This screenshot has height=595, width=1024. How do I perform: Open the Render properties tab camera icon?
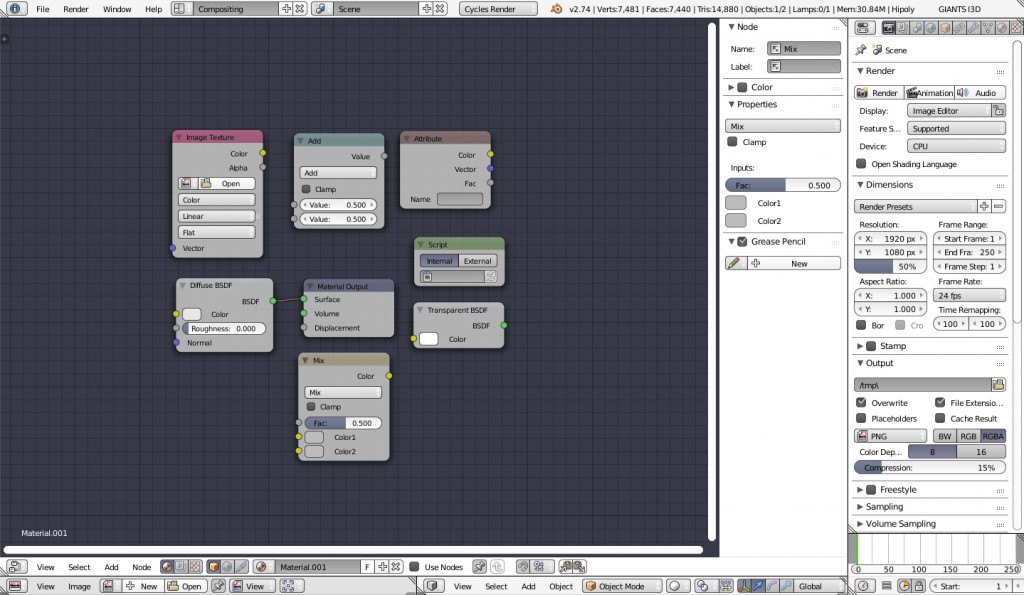click(887, 25)
